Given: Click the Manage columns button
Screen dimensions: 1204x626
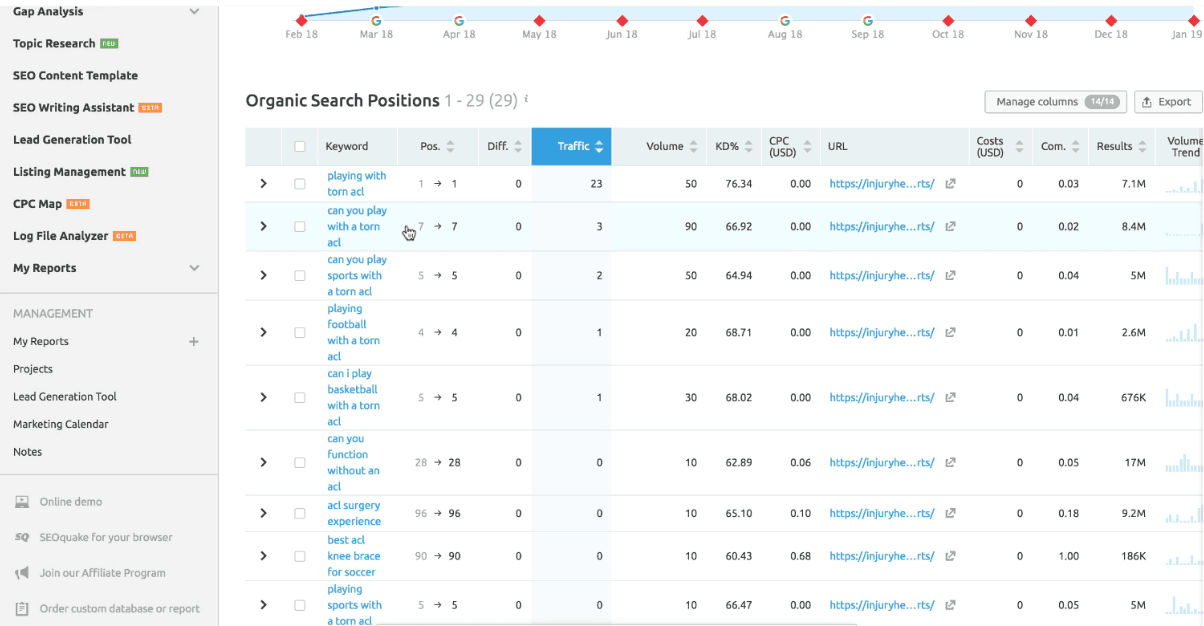Looking at the screenshot, I should pos(1055,102).
